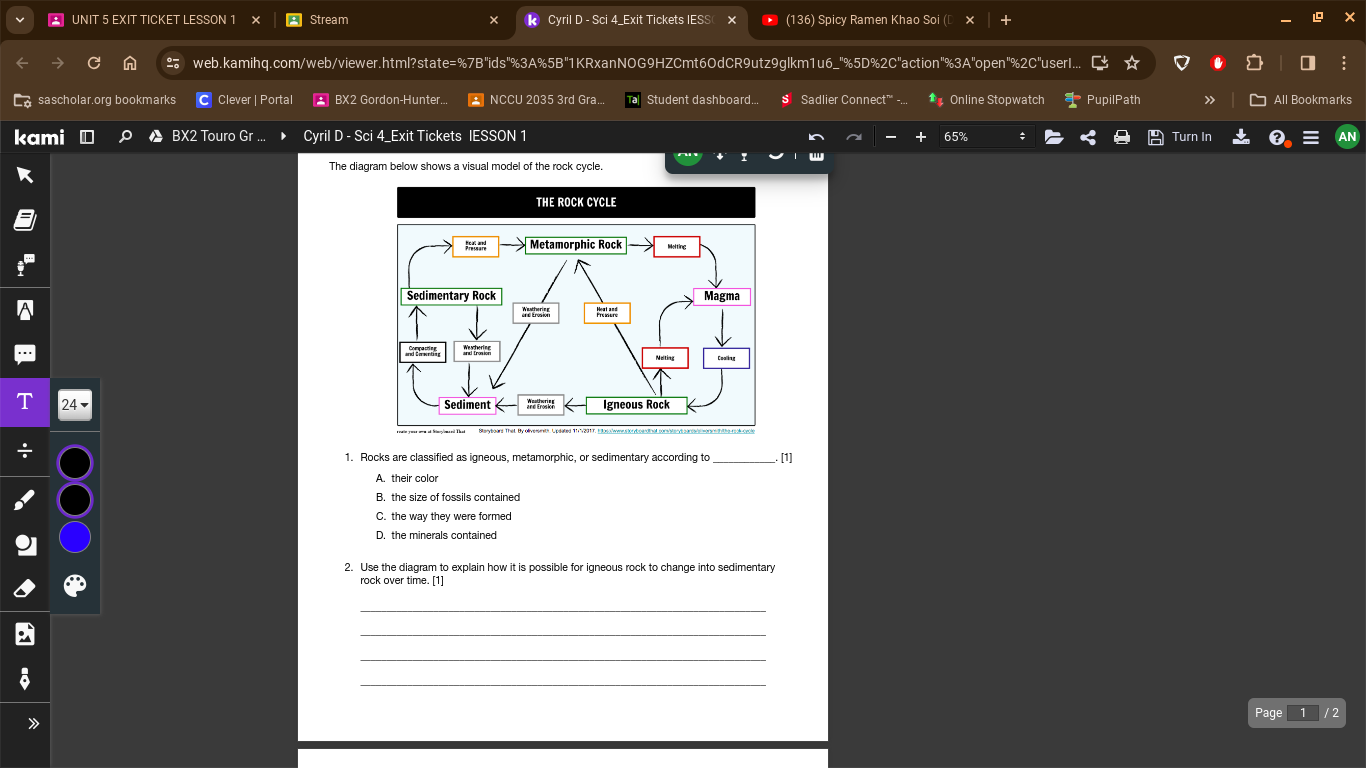Image resolution: width=1366 pixels, height=768 pixels.
Task: Open the Read Aloud speech tool
Action: click(x=25, y=265)
